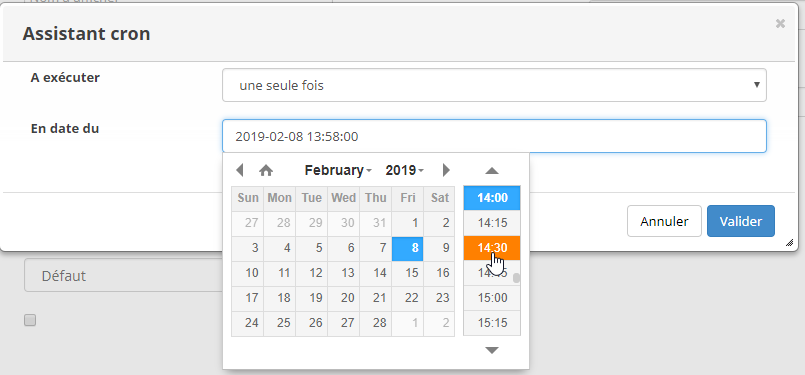Select February 5 in calendar
805x375 pixels.
(312, 249)
